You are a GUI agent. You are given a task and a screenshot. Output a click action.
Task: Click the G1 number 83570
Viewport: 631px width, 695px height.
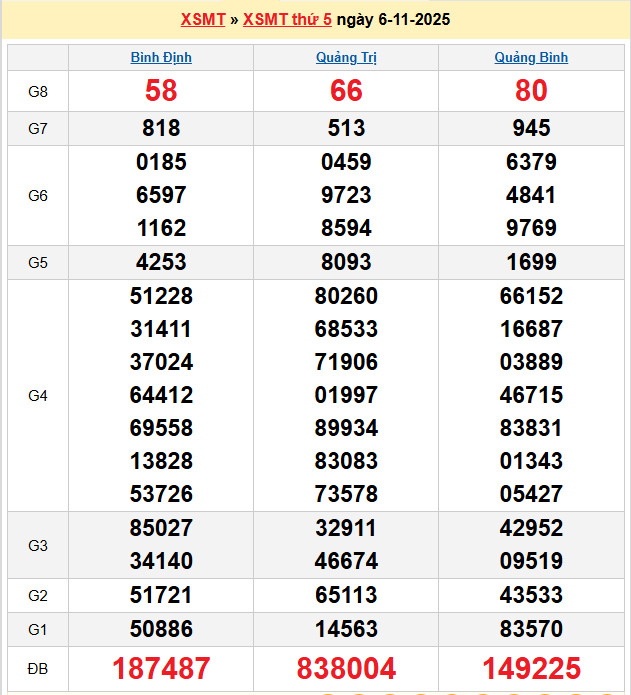pos(531,629)
